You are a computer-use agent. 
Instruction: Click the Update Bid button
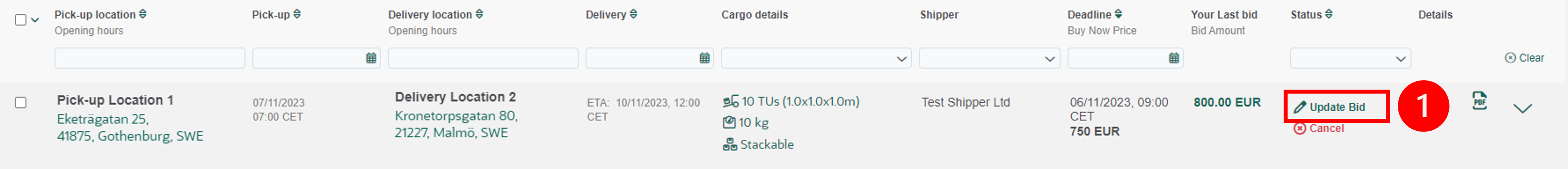1336,107
